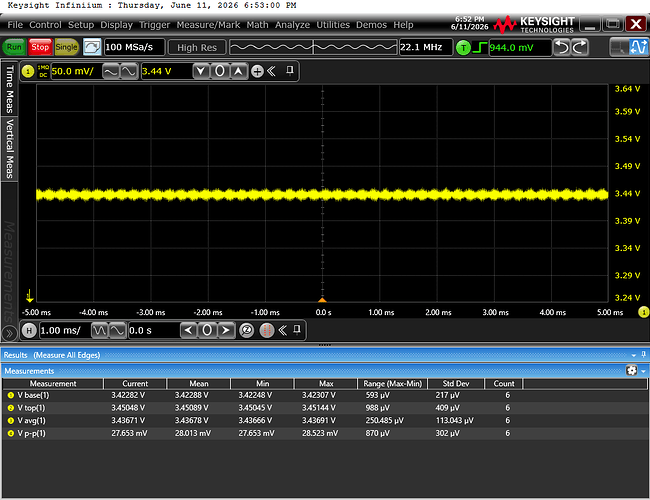The image size is (650, 500).
Task: Click the 1.00 ms/ timebase field
Action: 65,330
